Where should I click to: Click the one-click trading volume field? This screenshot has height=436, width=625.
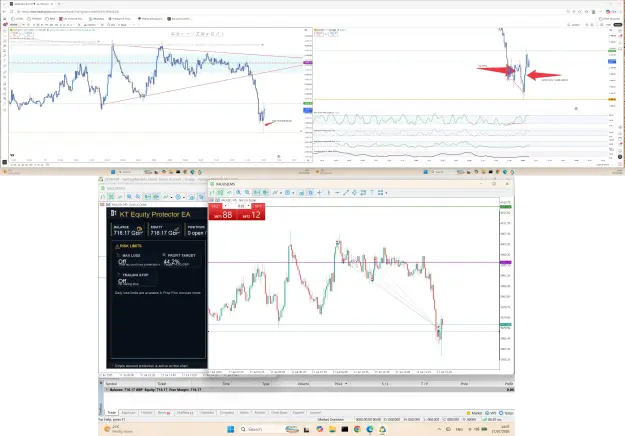pyautogui.click(x=237, y=206)
